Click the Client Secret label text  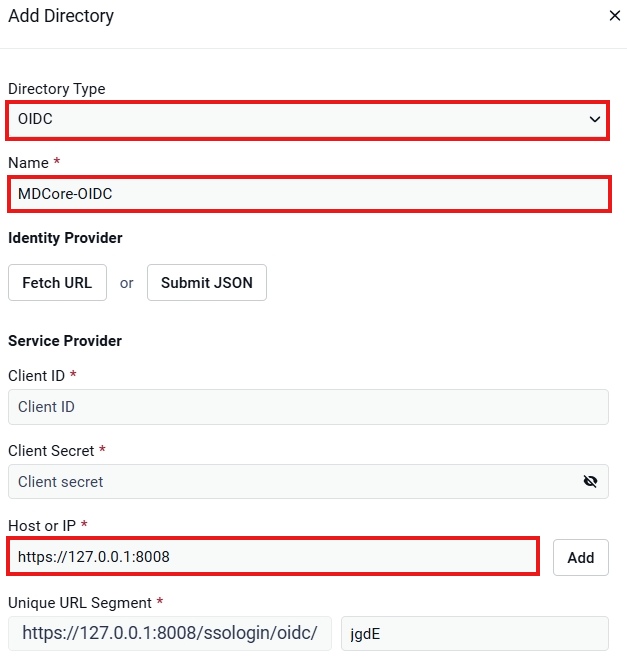point(51,451)
